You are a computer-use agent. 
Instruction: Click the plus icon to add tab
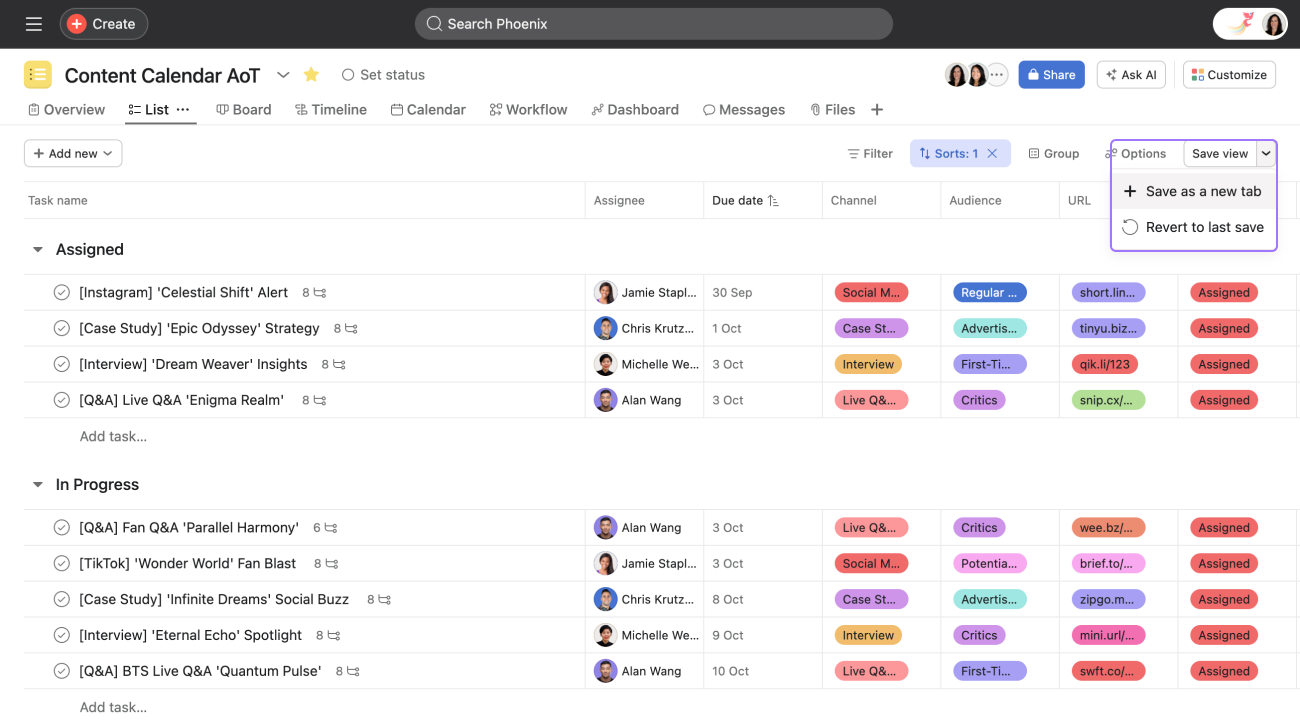click(x=877, y=110)
